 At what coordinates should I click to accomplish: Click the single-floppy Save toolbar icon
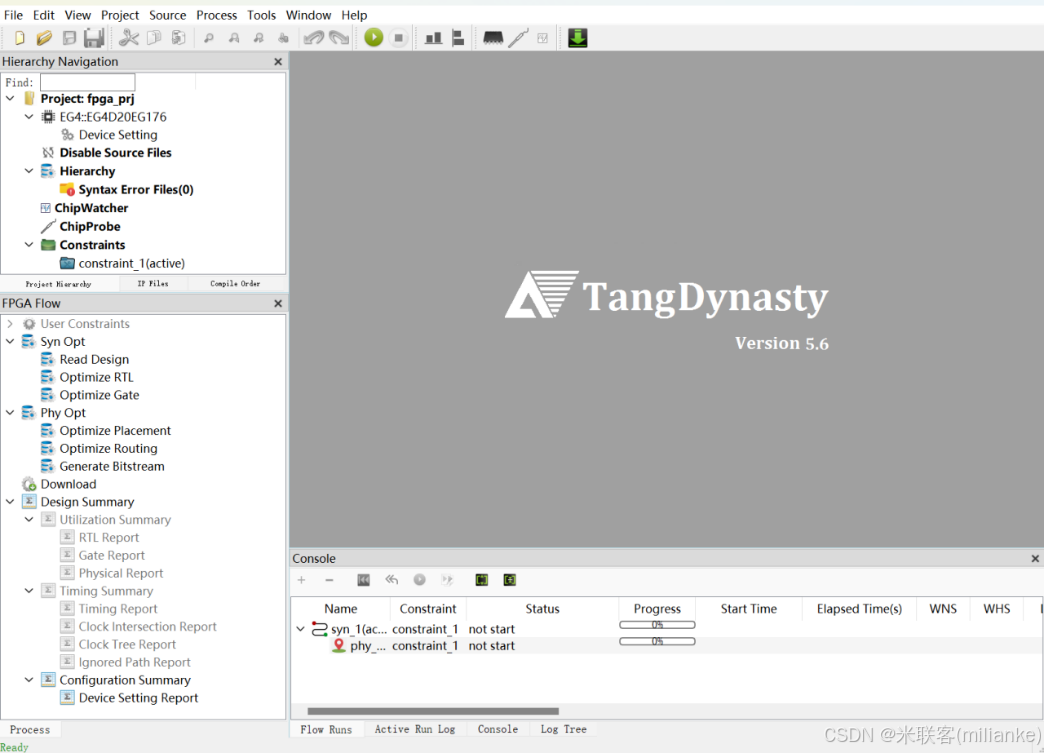coord(69,38)
